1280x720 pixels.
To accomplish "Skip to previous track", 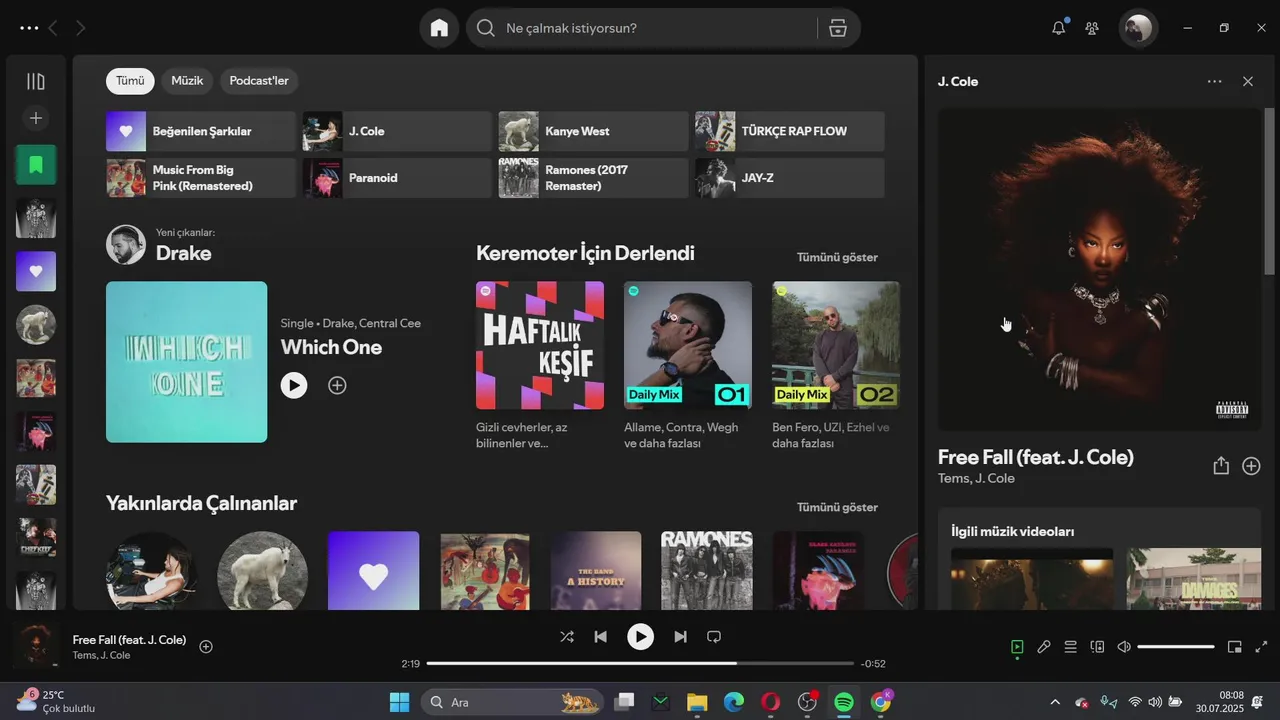I will 600,636.
